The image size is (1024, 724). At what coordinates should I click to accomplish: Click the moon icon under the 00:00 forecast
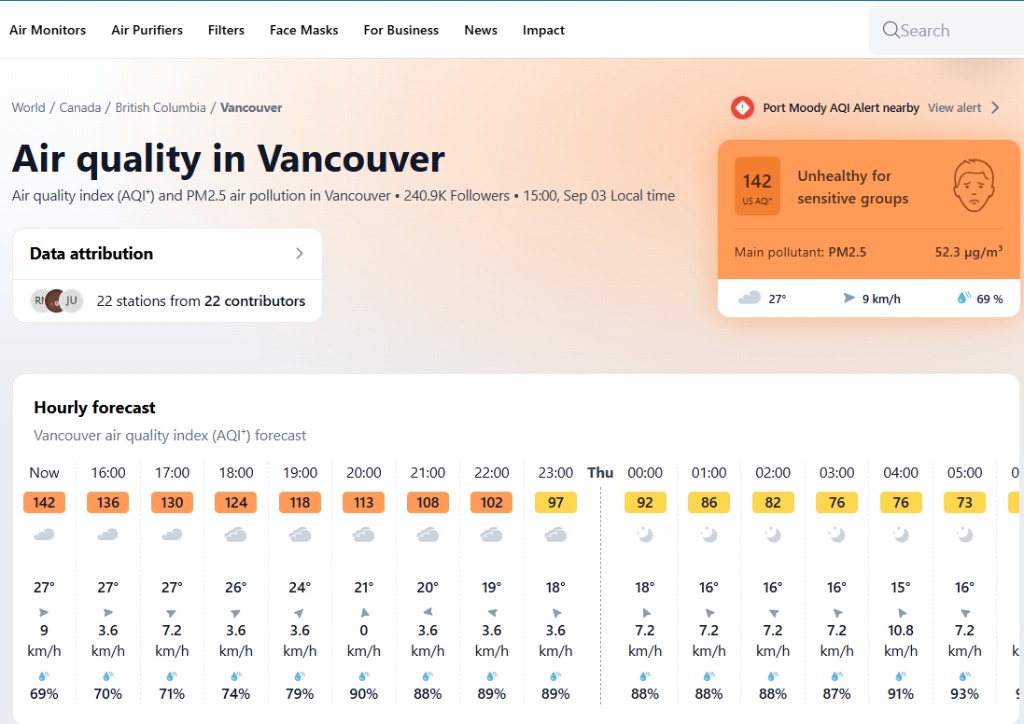[645, 535]
